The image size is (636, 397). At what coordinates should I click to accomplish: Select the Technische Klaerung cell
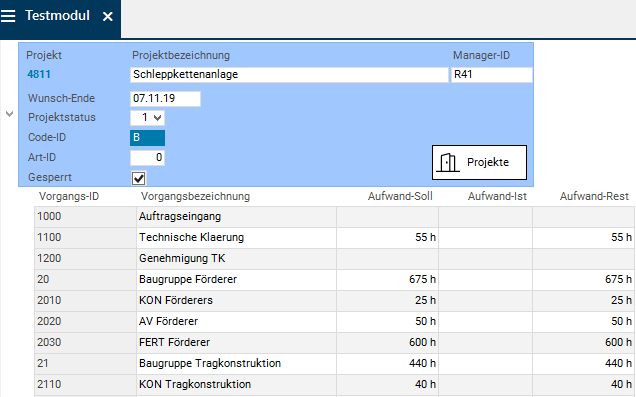[x=236, y=238]
